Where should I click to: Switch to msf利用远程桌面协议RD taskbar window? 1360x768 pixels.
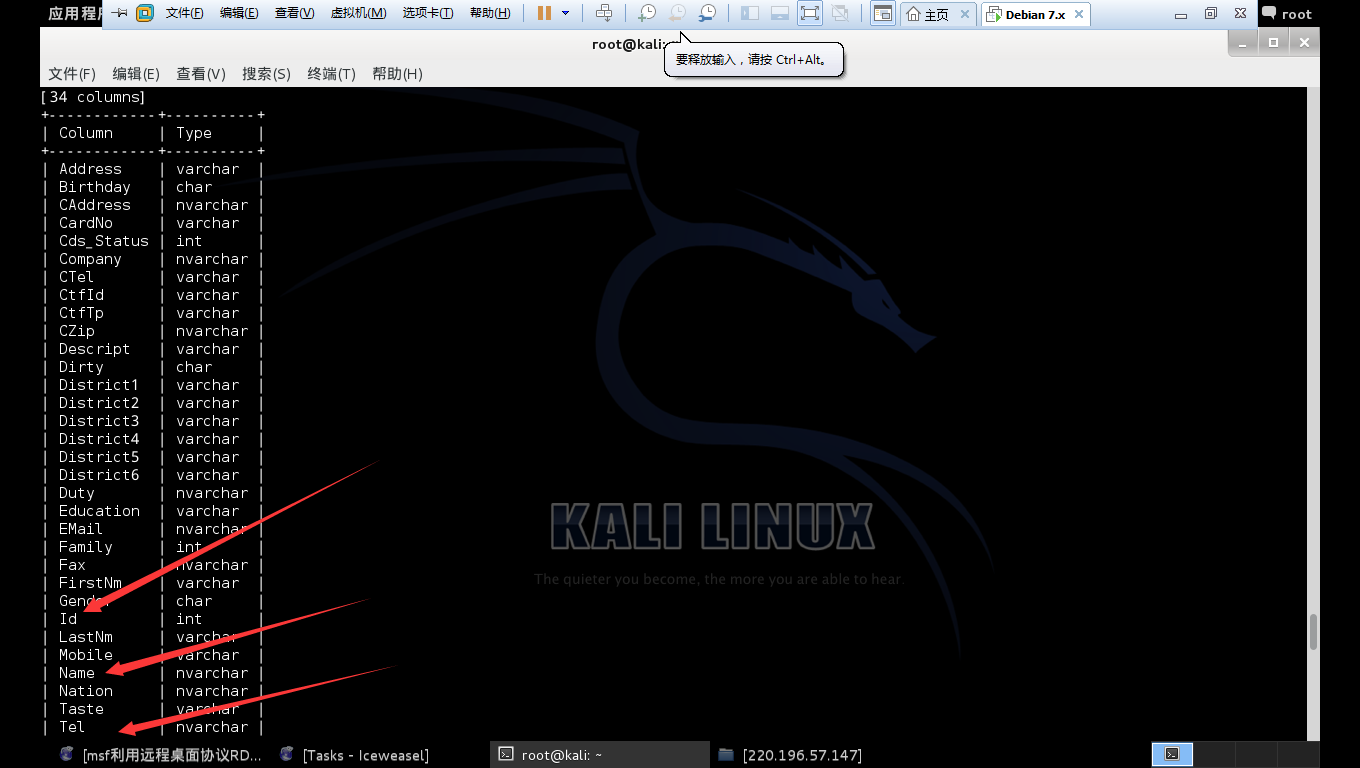point(162,755)
